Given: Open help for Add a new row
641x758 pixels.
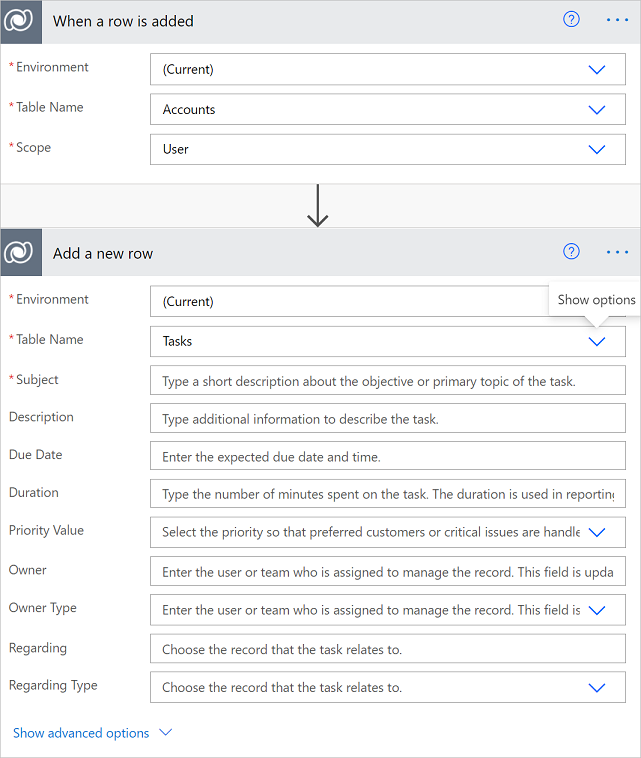Looking at the screenshot, I should (x=572, y=251).
